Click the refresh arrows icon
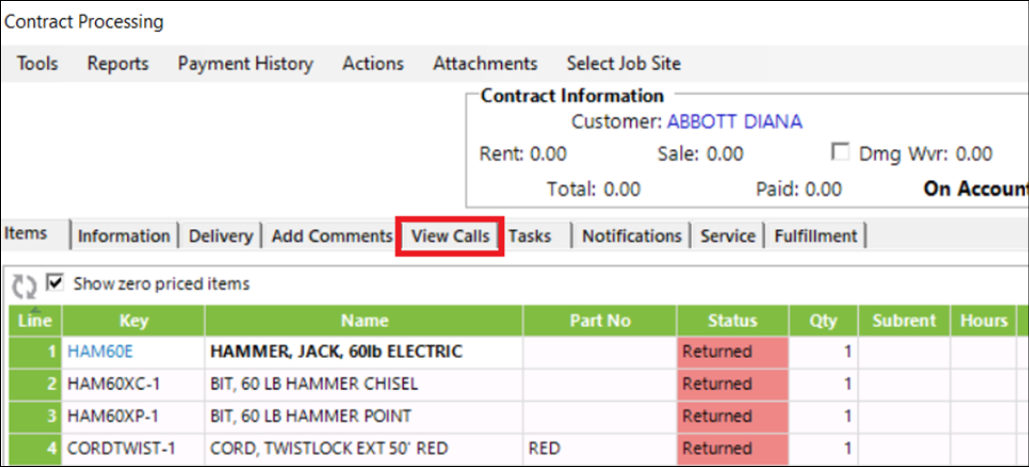Image resolution: width=1029 pixels, height=467 pixels. coord(23,286)
